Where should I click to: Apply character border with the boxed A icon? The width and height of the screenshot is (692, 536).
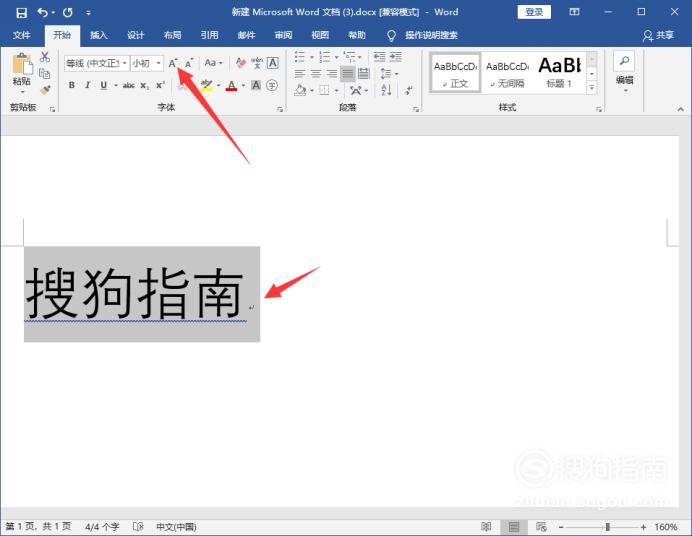click(x=273, y=64)
